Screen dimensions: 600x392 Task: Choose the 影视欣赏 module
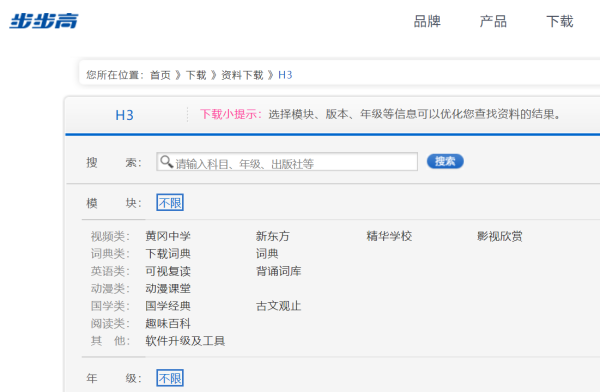(500, 236)
